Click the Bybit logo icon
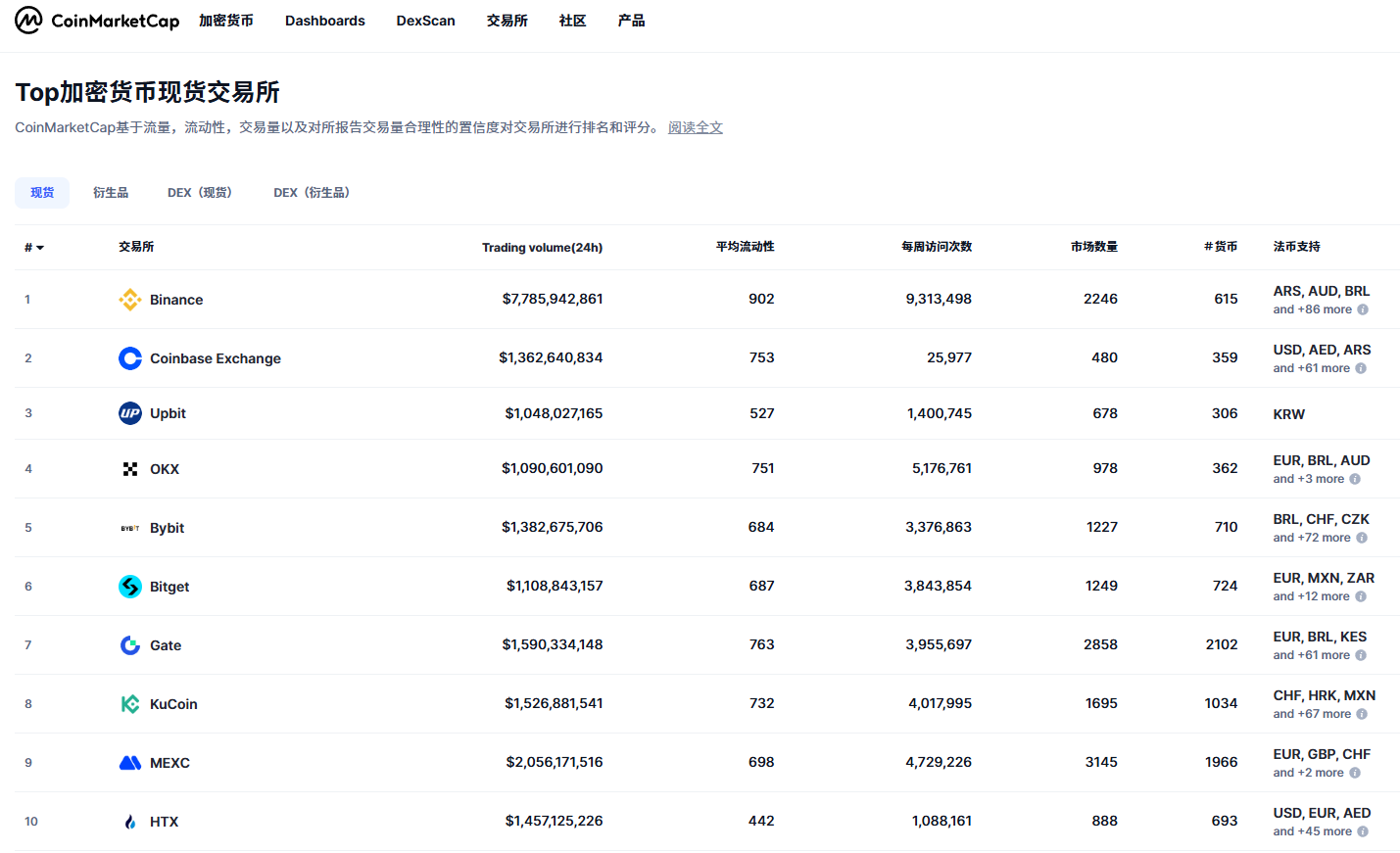This screenshot has height=853, width=1400. (130, 528)
